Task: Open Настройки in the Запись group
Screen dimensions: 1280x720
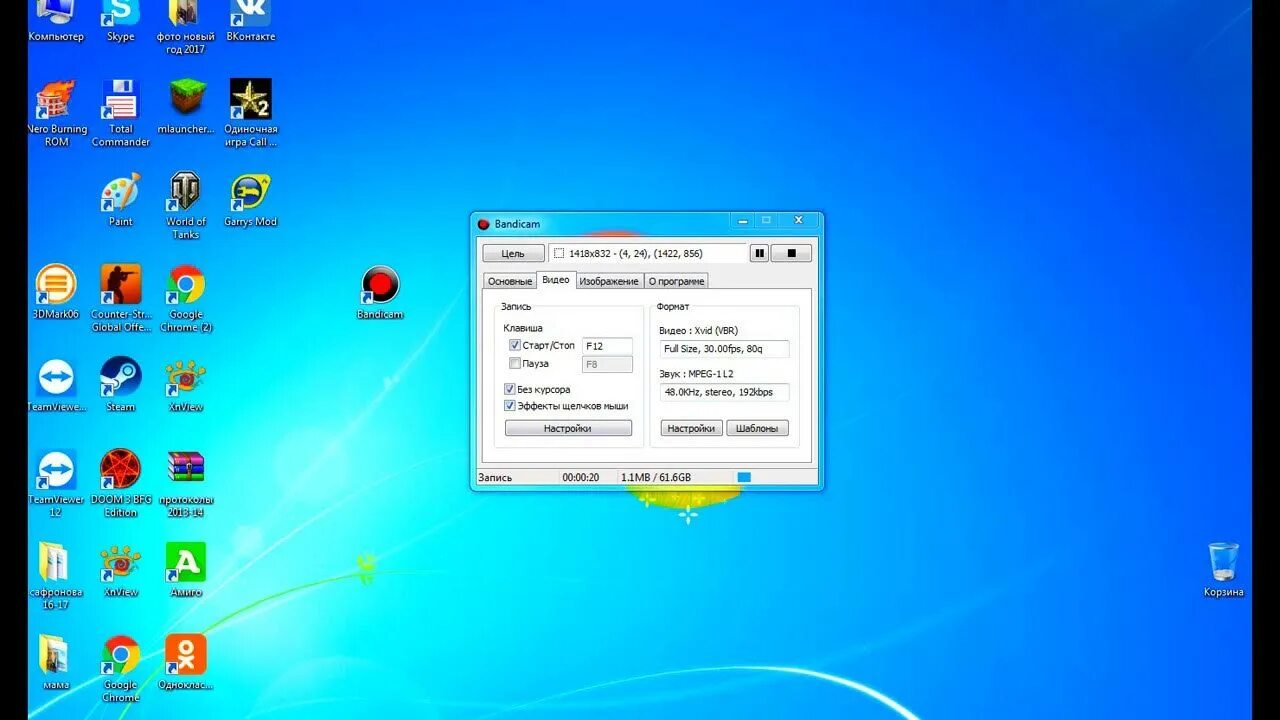Action: point(568,428)
